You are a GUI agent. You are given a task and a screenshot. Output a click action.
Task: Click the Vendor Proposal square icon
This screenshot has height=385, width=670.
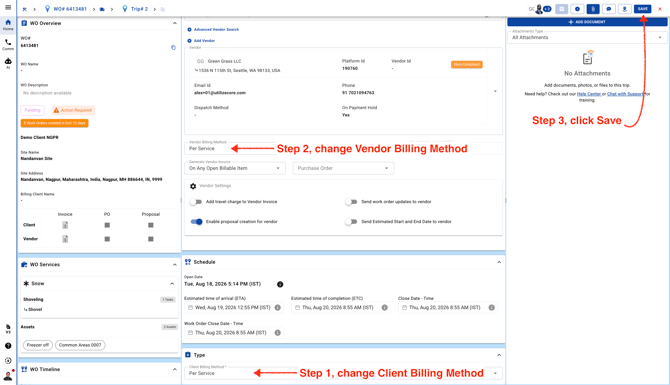pyautogui.click(x=151, y=239)
